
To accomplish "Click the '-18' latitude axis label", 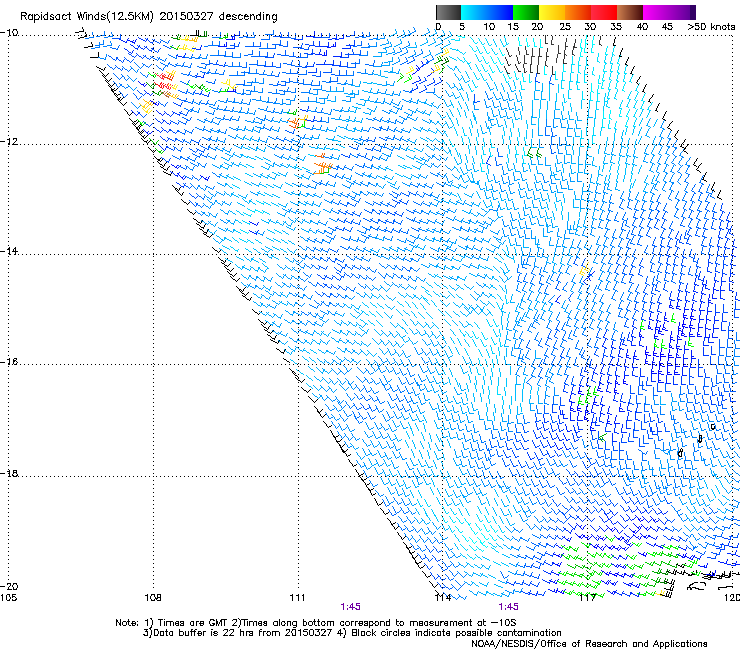I will click(9, 473).
